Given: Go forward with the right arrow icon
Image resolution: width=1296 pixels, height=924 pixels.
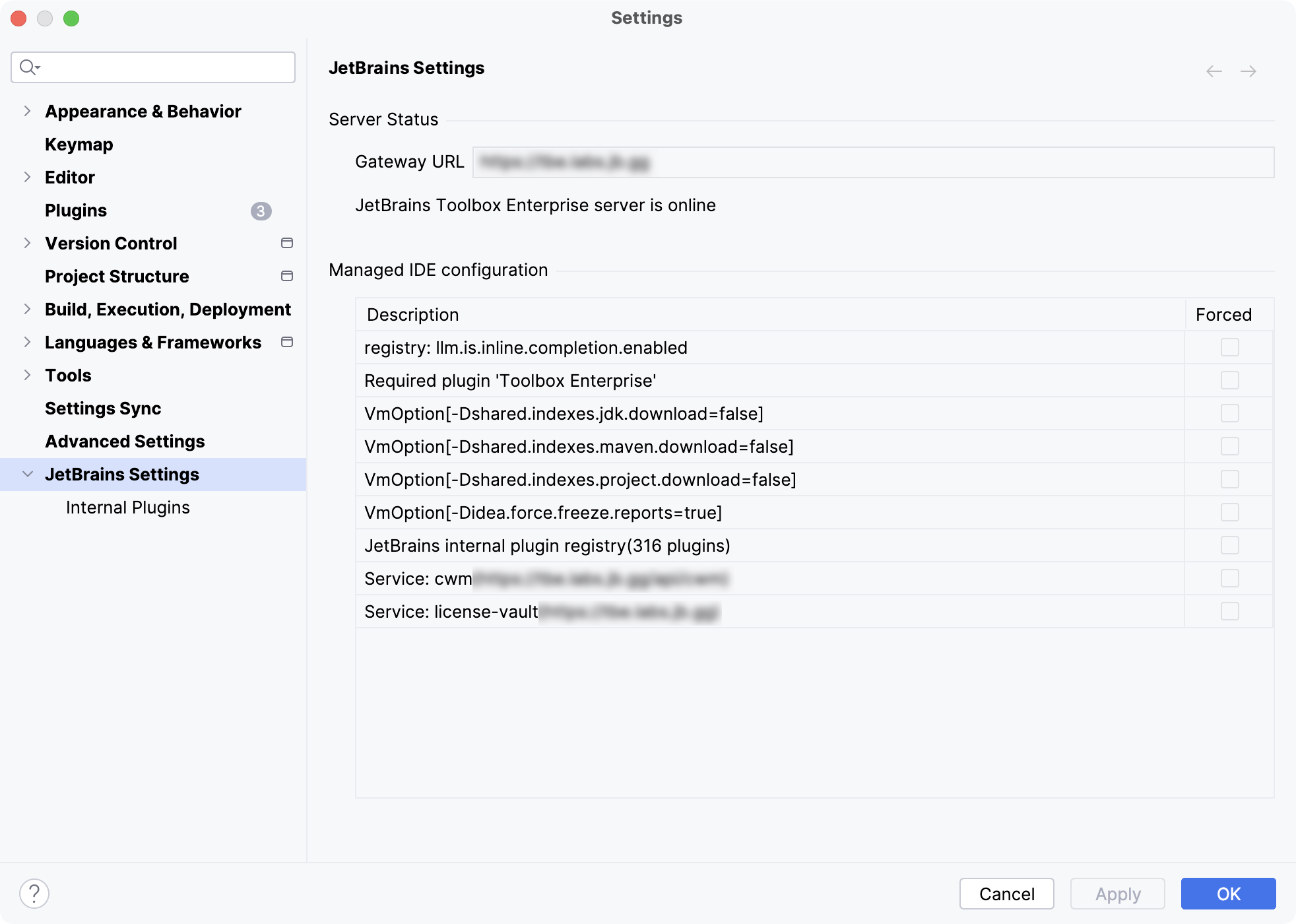Looking at the screenshot, I should tap(1248, 71).
